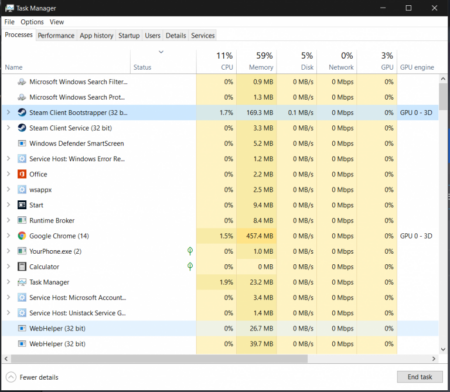Click YourPhone.exe suspended leaf status icon

point(190,251)
